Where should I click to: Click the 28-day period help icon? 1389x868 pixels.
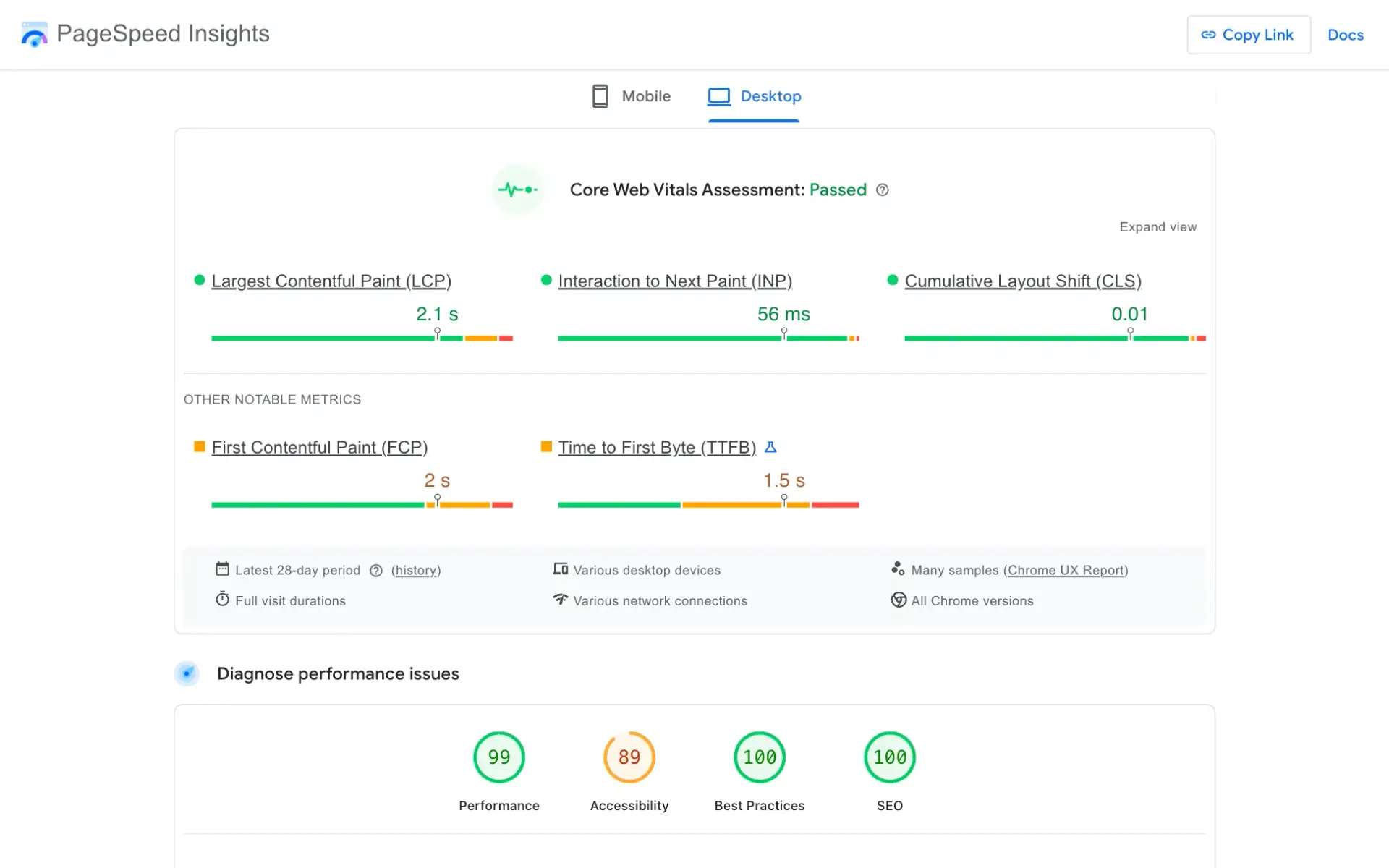375,571
